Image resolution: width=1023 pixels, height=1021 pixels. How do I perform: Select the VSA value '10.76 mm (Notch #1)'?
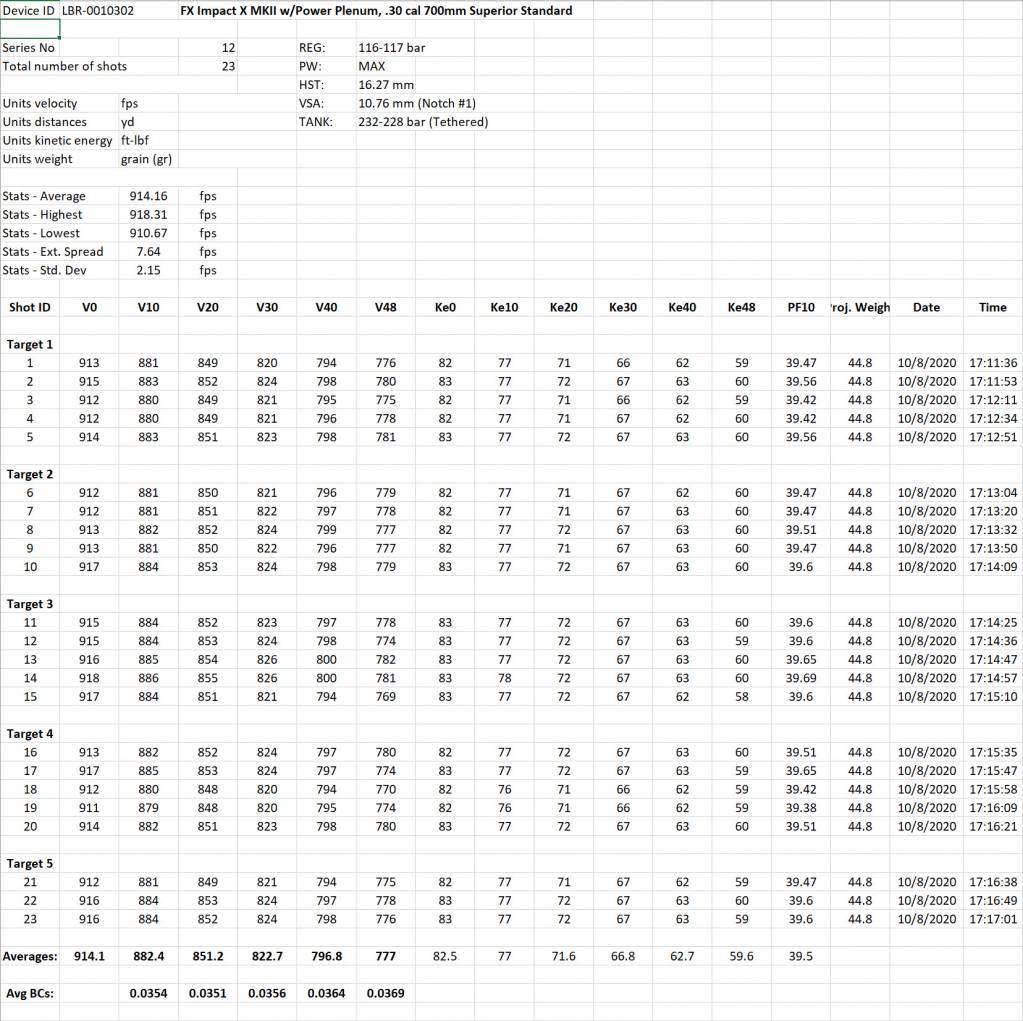click(x=417, y=103)
